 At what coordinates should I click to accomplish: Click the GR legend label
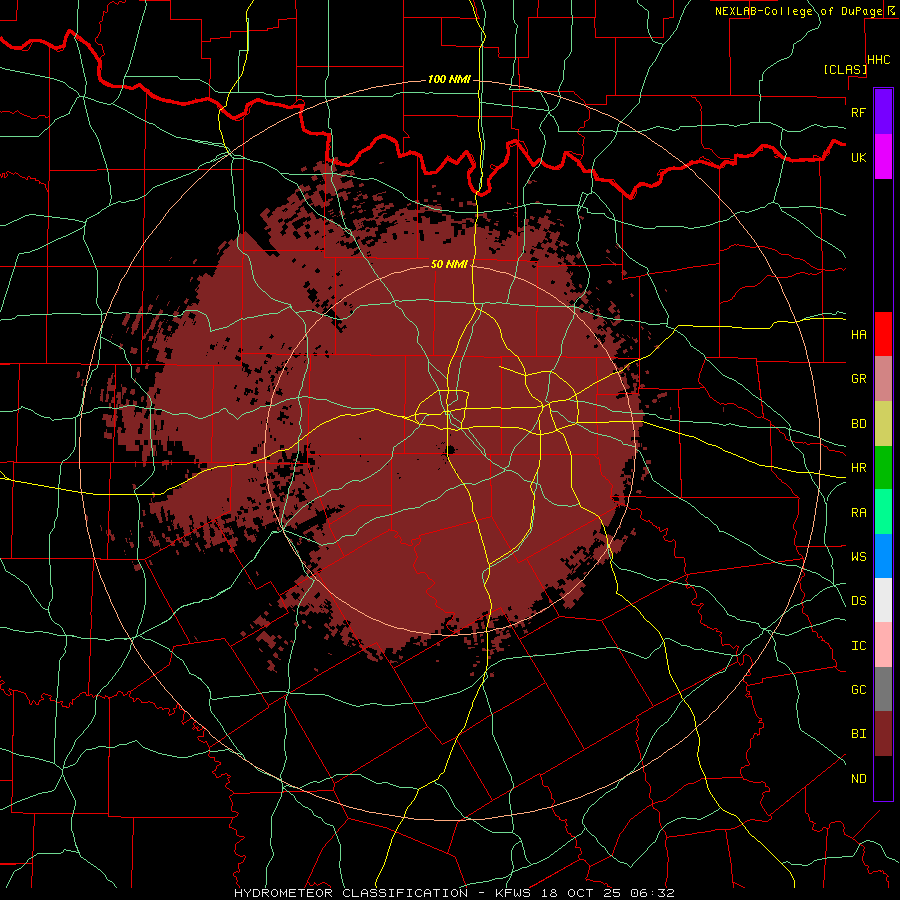coord(859,379)
